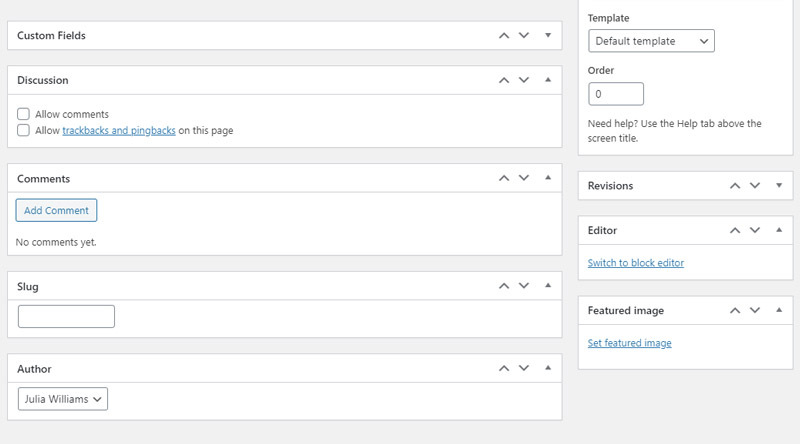This screenshot has height=444, width=800.
Task: Expand the Custom Fields panel toggle
Action: (x=548, y=35)
